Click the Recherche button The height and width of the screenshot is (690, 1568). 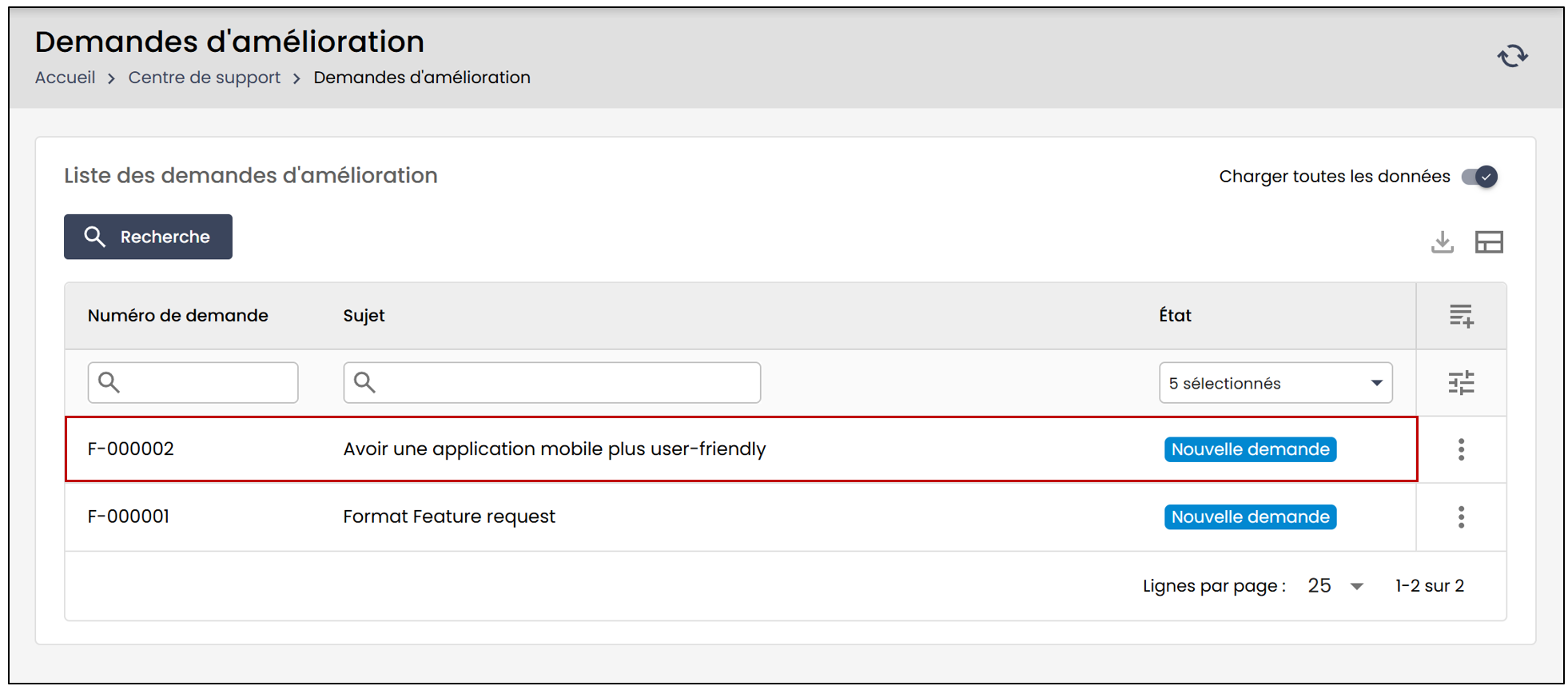pos(148,237)
